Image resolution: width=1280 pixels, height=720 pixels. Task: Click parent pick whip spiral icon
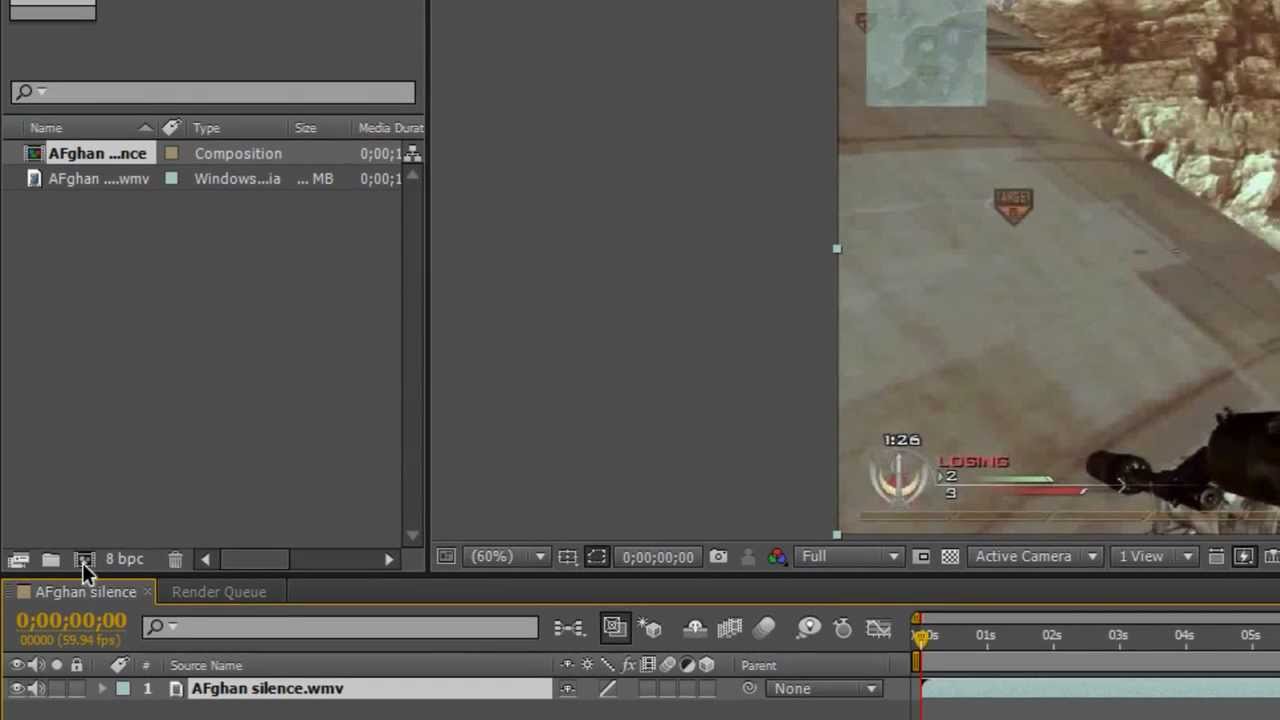point(749,688)
